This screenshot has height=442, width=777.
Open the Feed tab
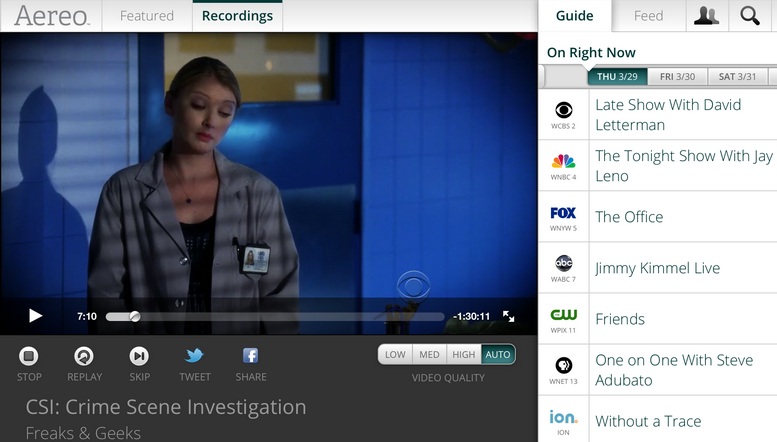[648, 16]
